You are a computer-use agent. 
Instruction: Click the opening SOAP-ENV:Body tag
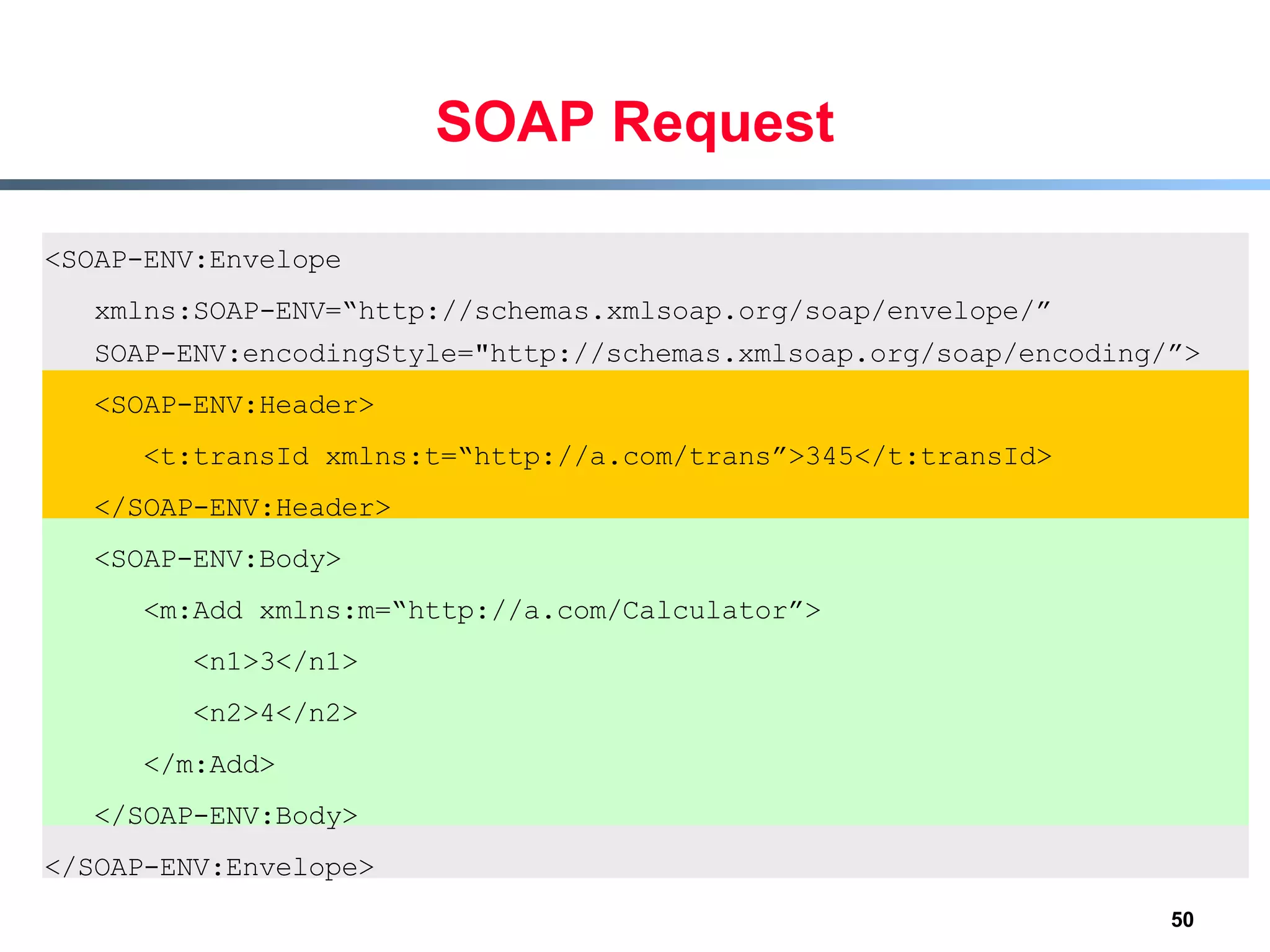218,559
